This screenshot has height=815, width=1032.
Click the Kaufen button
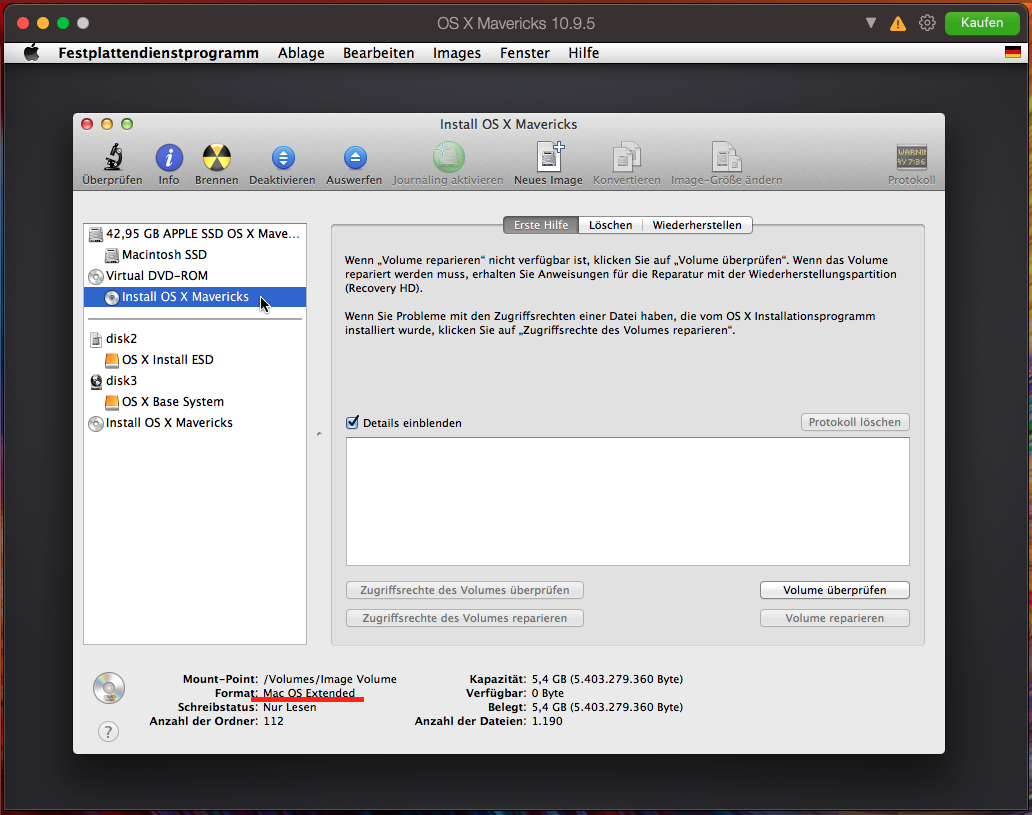pyautogui.click(x=981, y=23)
